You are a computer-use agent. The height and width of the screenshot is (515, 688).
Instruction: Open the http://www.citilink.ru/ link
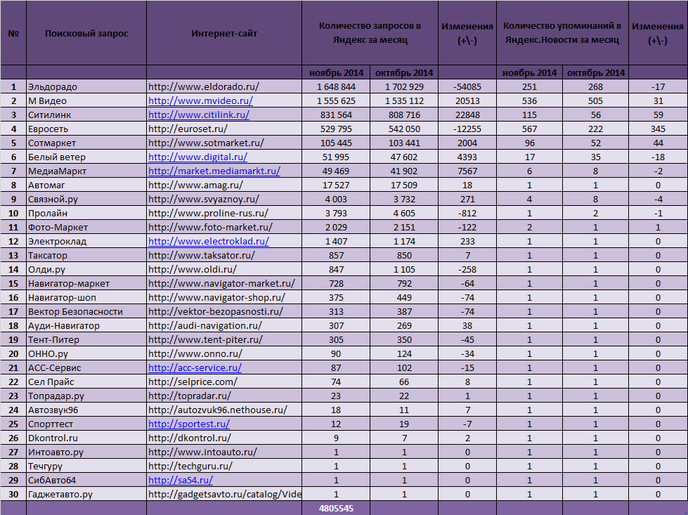tap(199, 115)
